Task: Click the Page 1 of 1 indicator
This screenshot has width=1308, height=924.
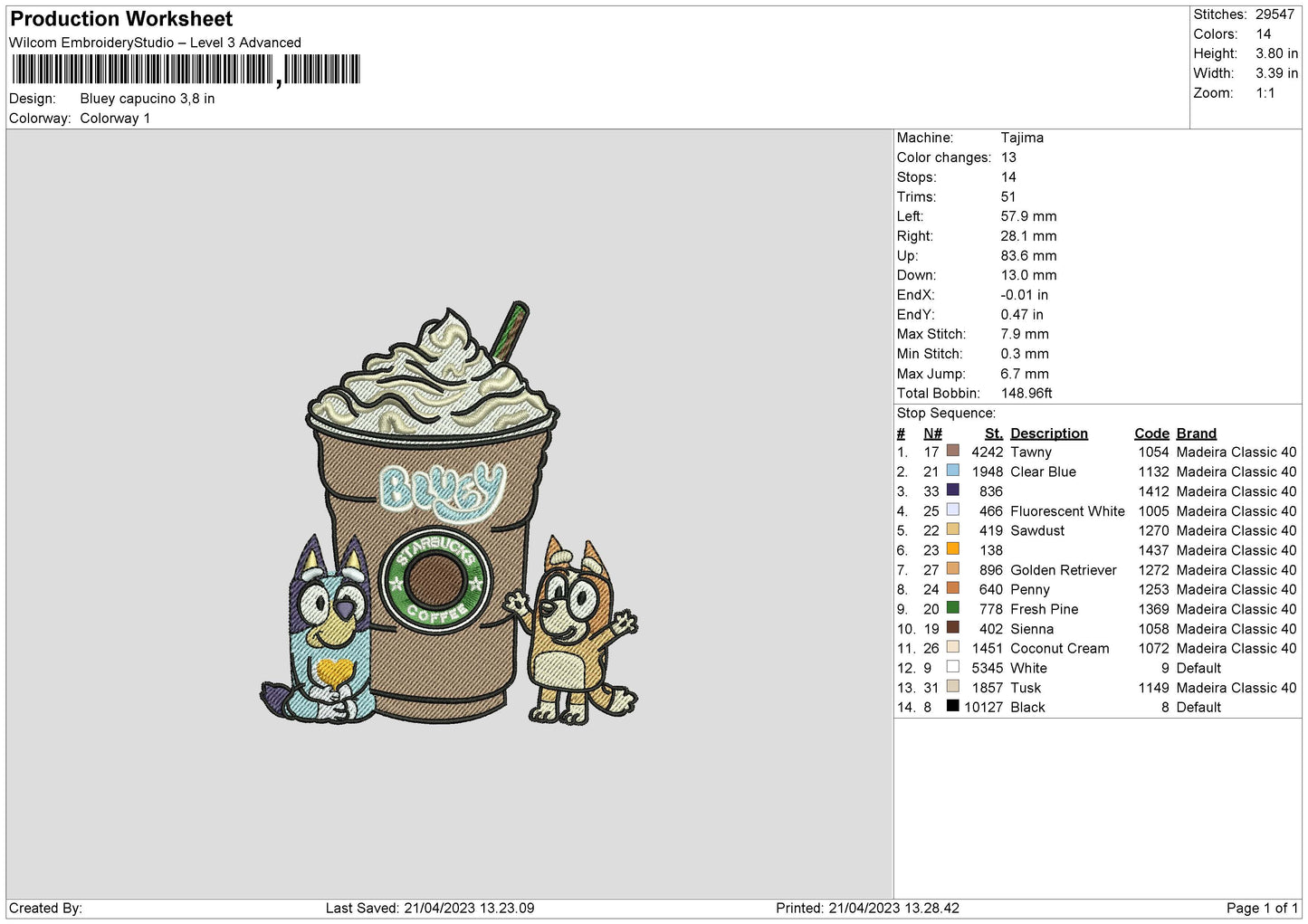Action: [x=1261, y=908]
